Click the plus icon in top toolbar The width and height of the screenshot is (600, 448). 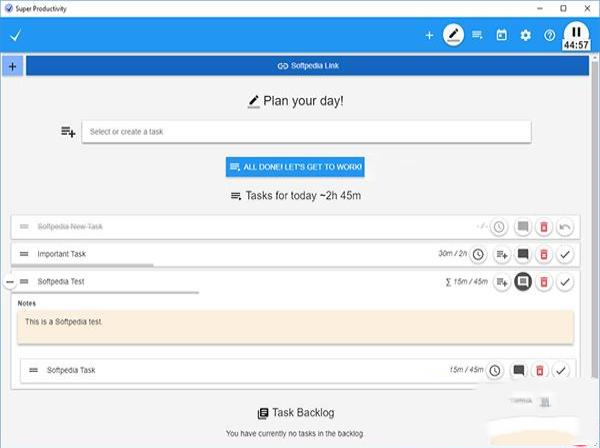pos(429,36)
